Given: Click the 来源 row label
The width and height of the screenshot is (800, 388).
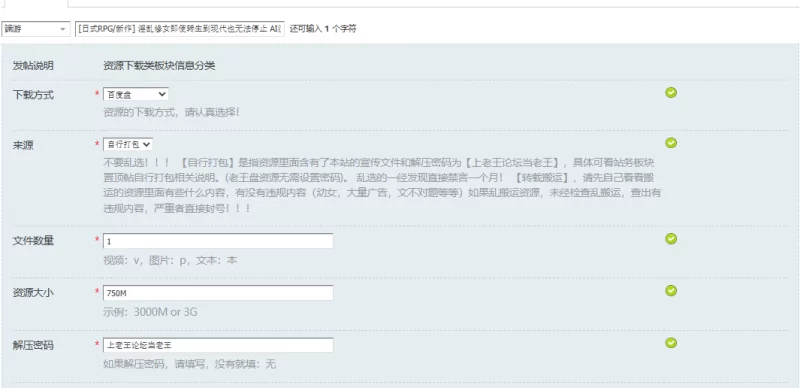Looking at the screenshot, I should coord(23,145).
